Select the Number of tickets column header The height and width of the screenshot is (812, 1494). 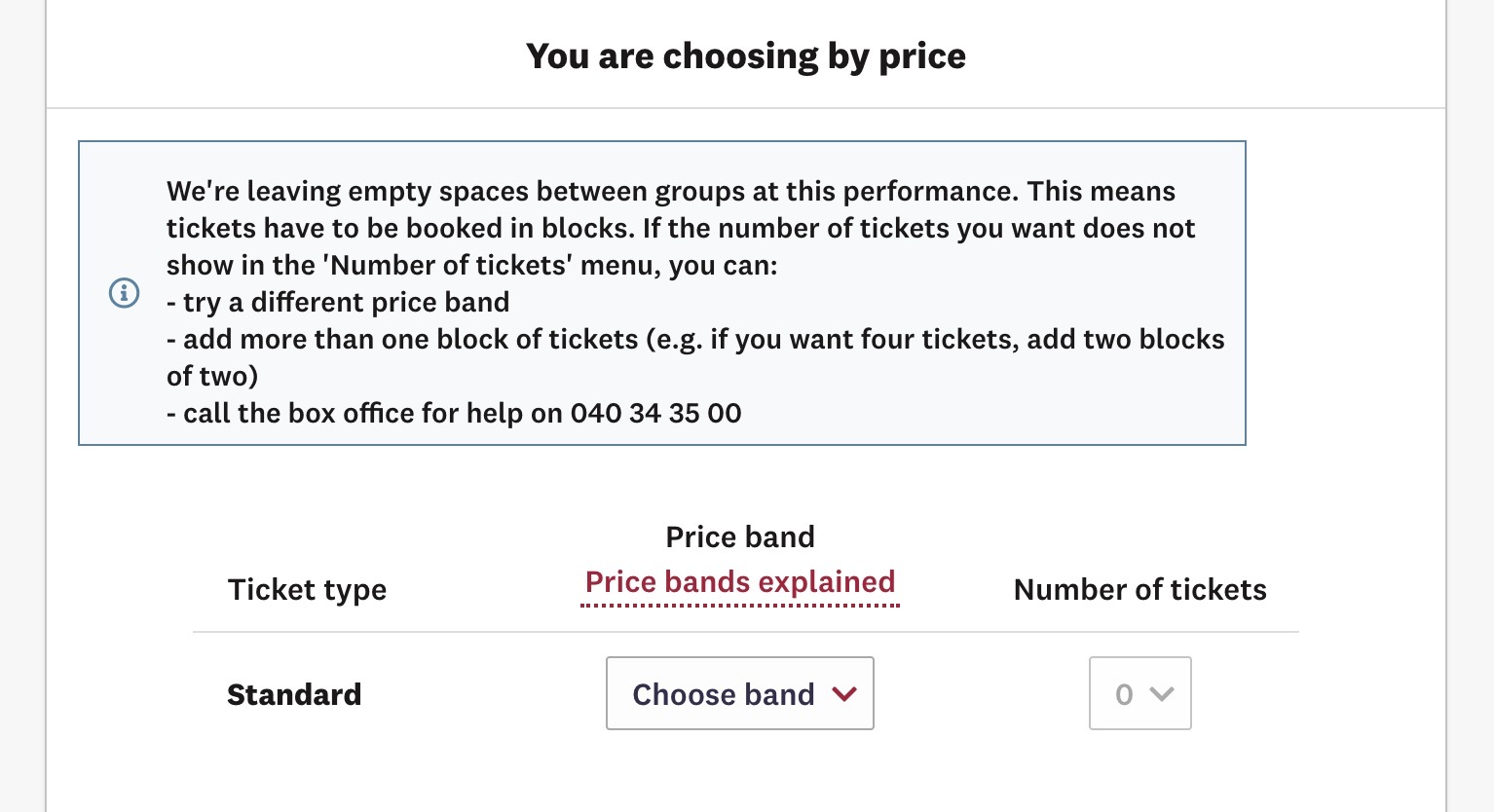(1139, 589)
